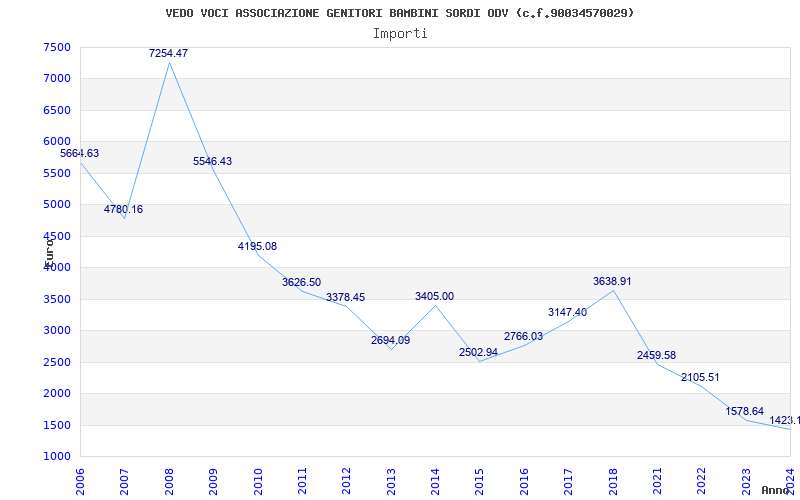
Task: Click the 2022 x-axis year label
Action: click(x=702, y=481)
